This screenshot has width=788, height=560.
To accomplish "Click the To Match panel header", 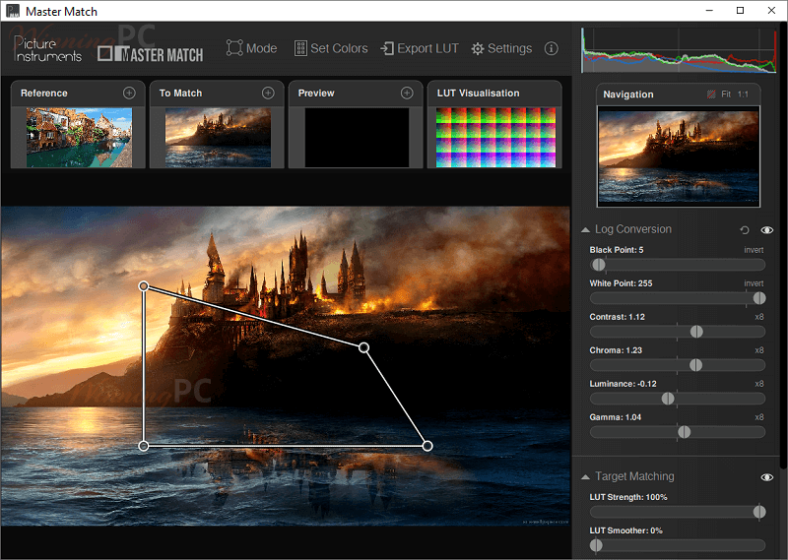I will click(217, 93).
